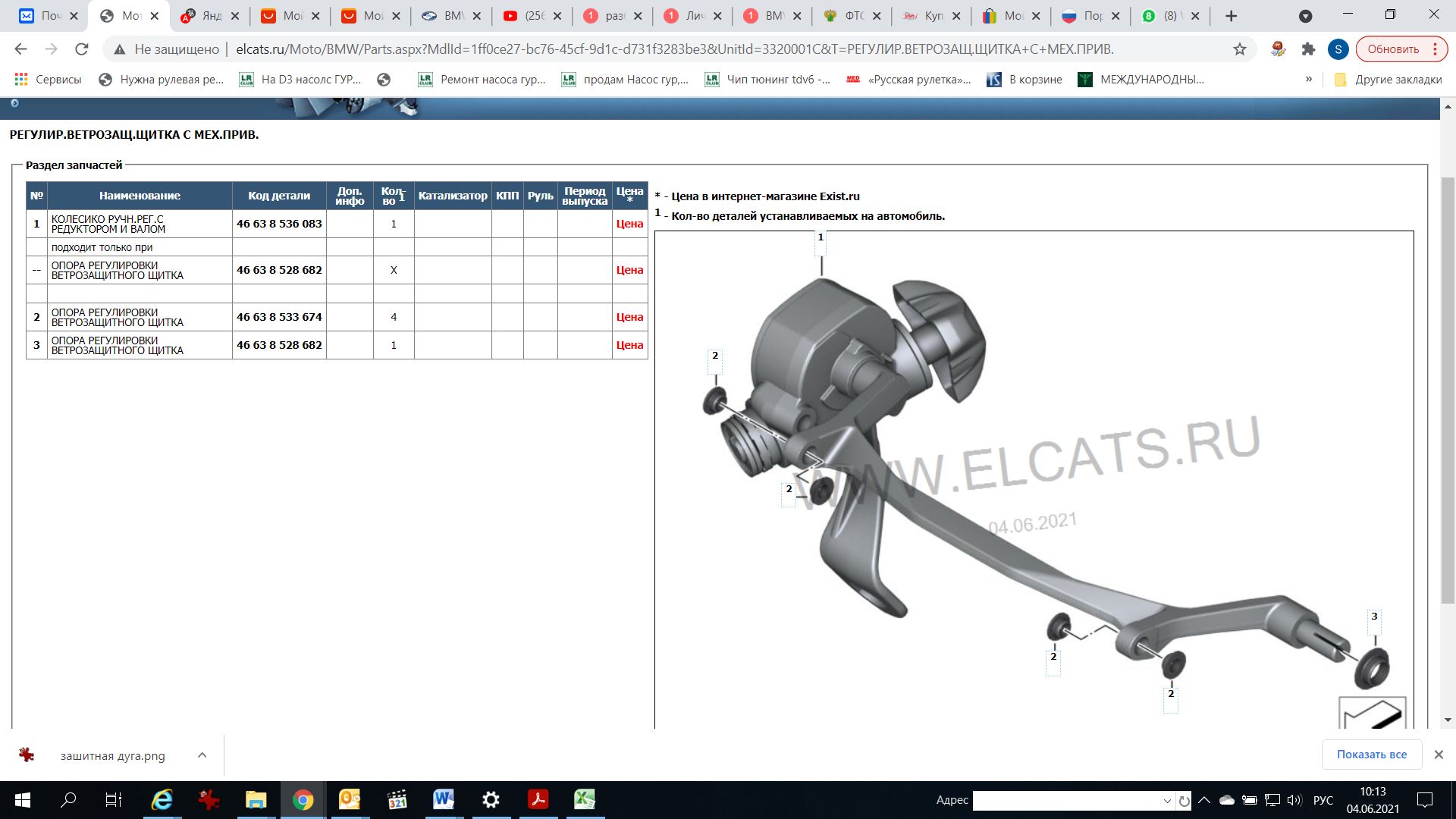Launch Word from the taskbar
1456x819 pixels.
point(443,799)
